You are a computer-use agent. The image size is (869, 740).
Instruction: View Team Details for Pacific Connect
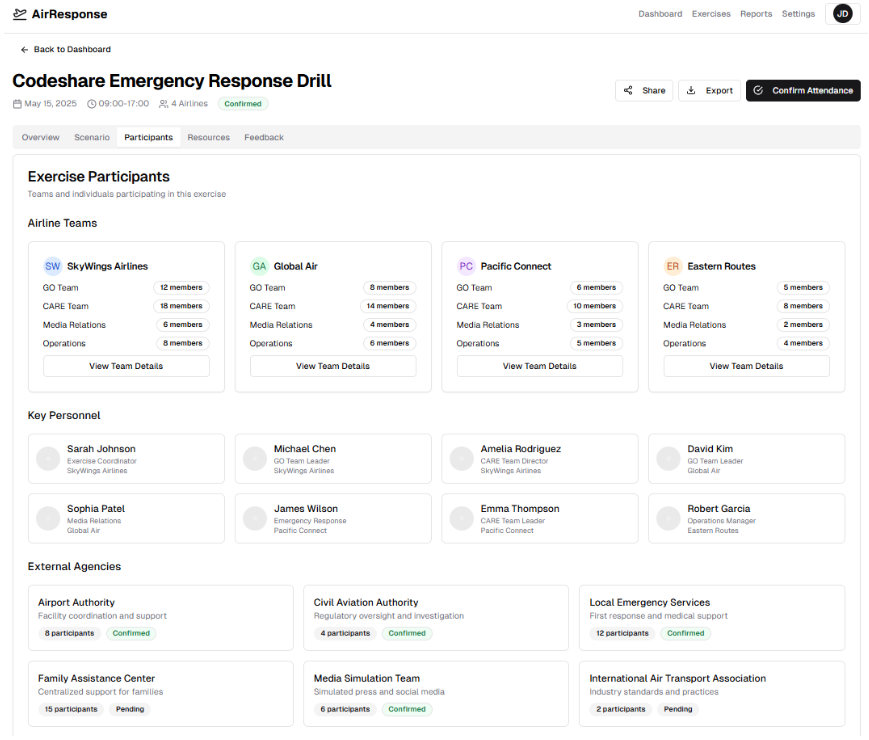pyautogui.click(x=540, y=366)
